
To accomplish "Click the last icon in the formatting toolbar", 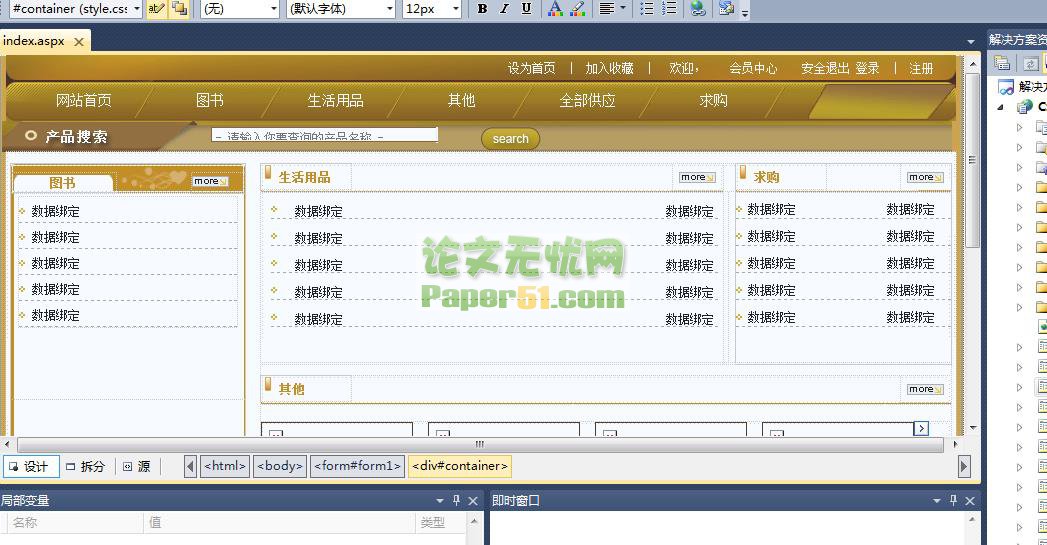I will (x=726, y=9).
